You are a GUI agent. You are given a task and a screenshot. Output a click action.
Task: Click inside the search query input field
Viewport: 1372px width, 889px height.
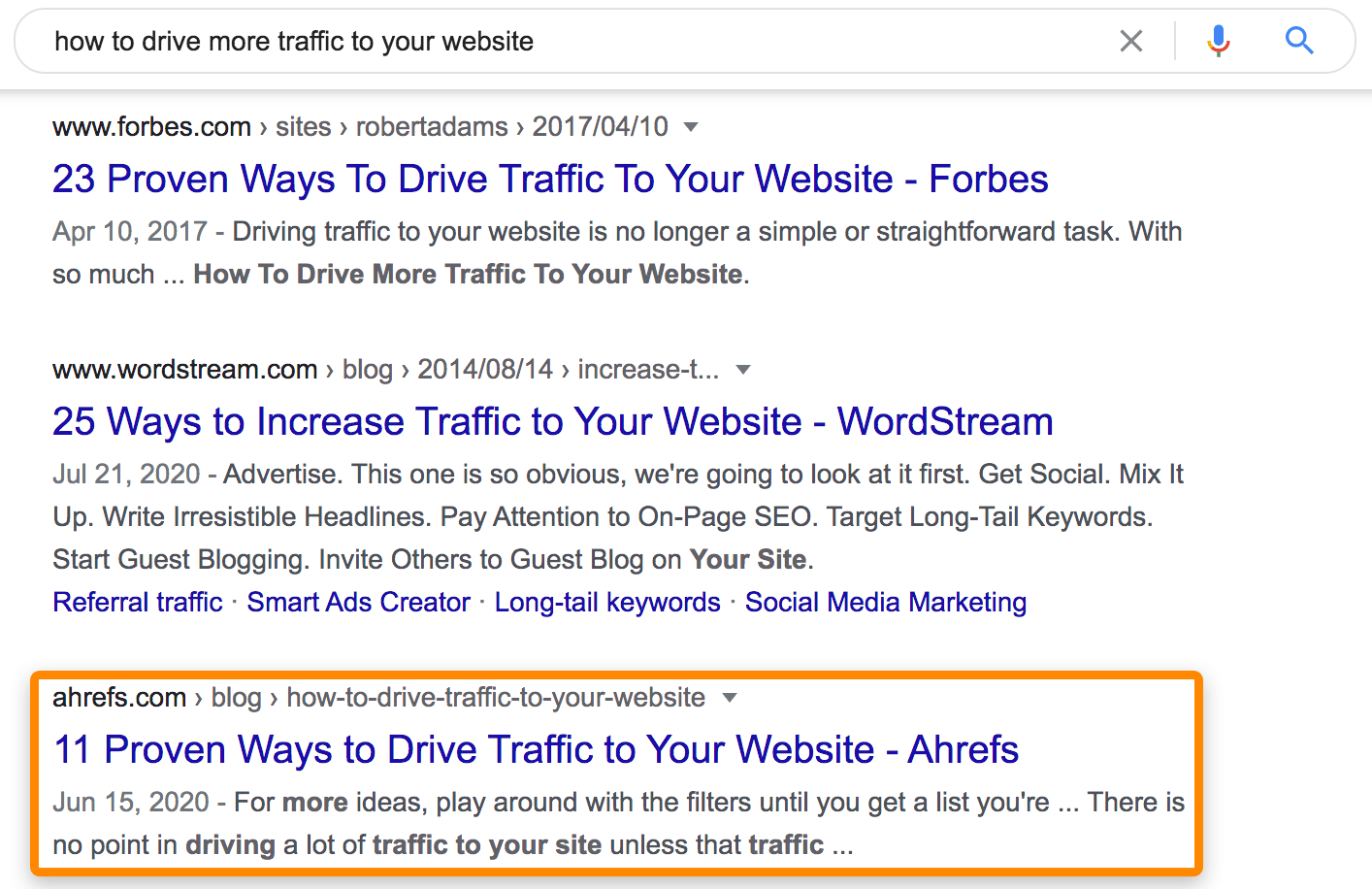pyautogui.click(x=388, y=41)
